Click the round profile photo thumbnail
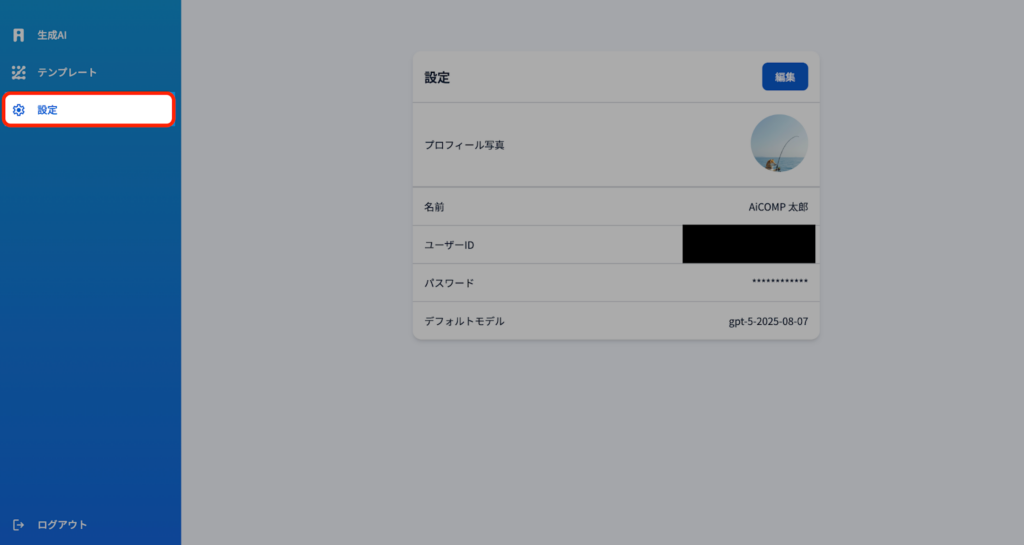This screenshot has width=1024, height=545. pos(779,144)
